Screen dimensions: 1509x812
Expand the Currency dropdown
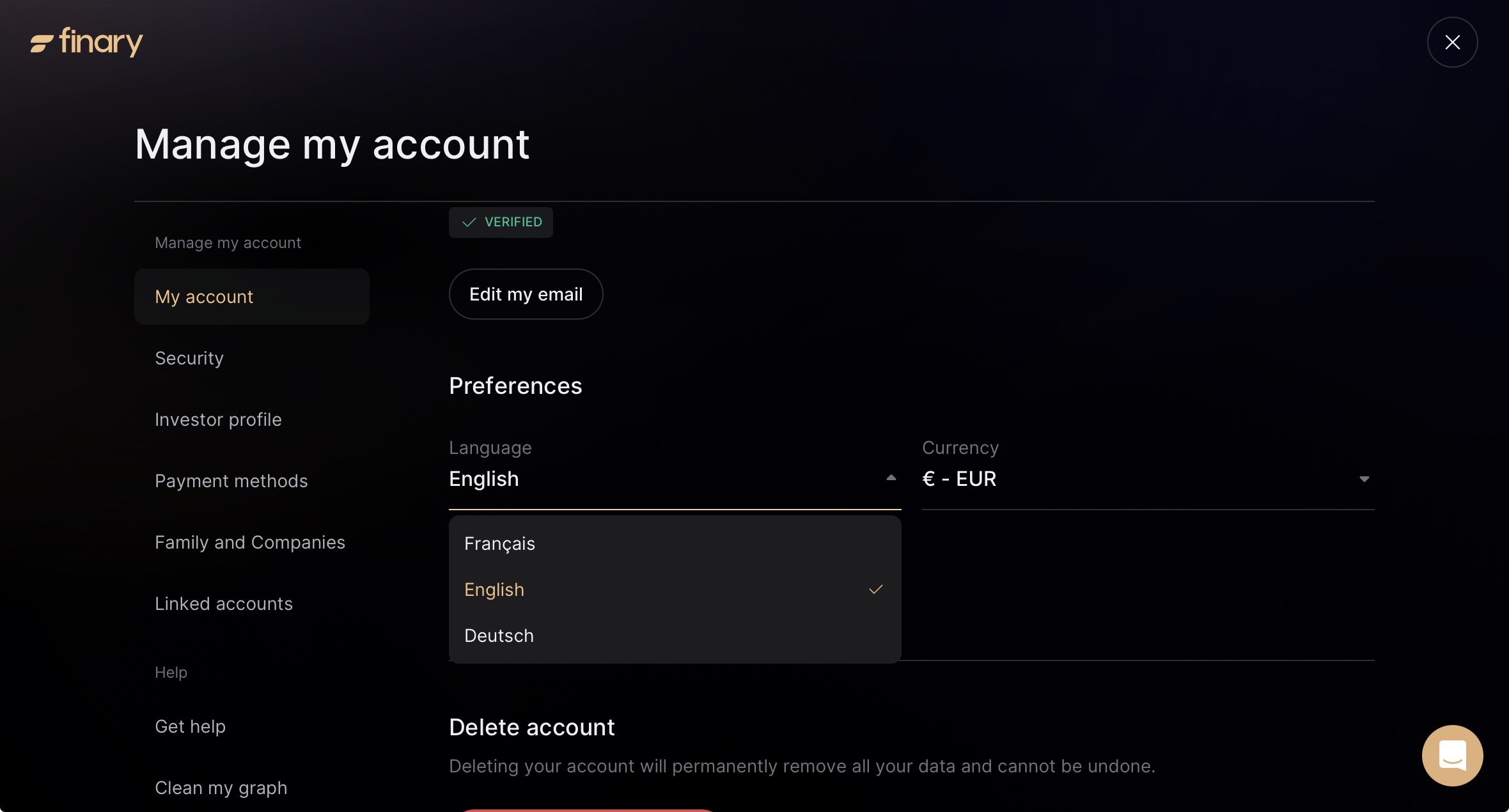(1364, 479)
